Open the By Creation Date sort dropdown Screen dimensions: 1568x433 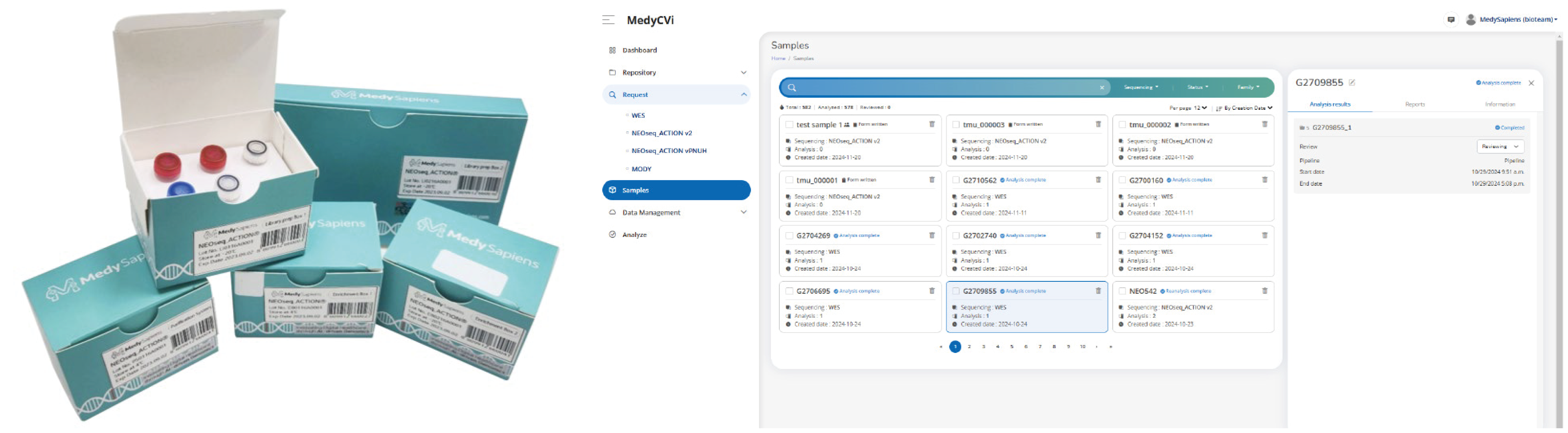(1248, 108)
